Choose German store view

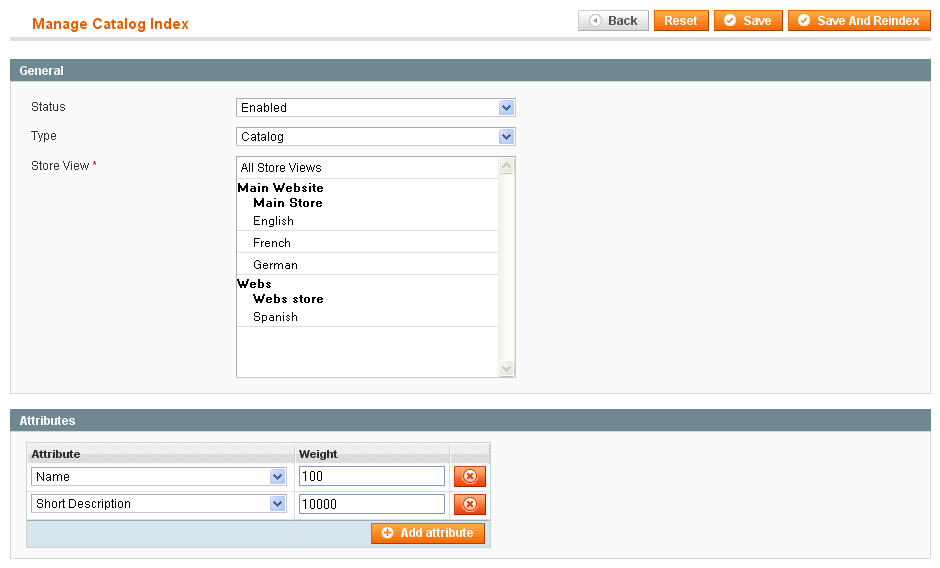coord(275,265)
